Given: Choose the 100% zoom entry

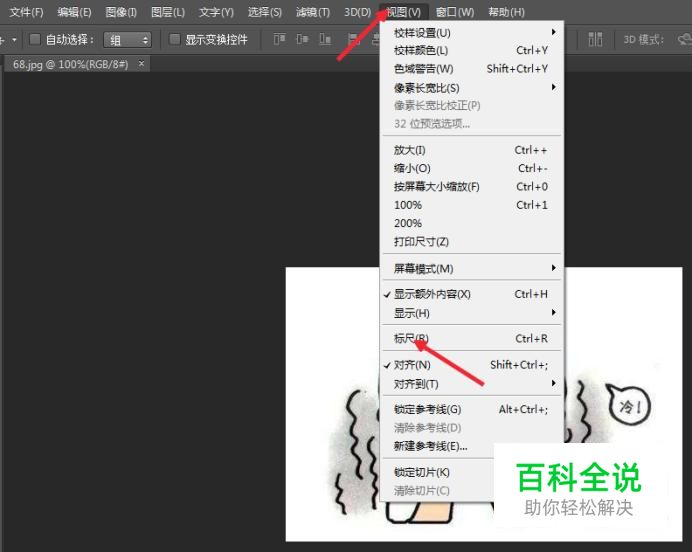Looking at the screenshot, I should tap(471, 205).
